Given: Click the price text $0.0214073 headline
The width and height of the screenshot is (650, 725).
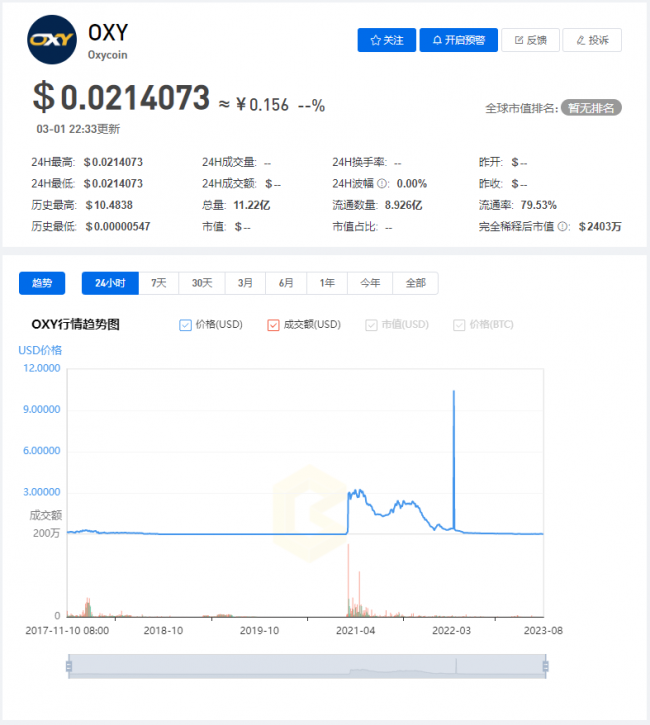Looking at the screenshot, I should (121, 97).
